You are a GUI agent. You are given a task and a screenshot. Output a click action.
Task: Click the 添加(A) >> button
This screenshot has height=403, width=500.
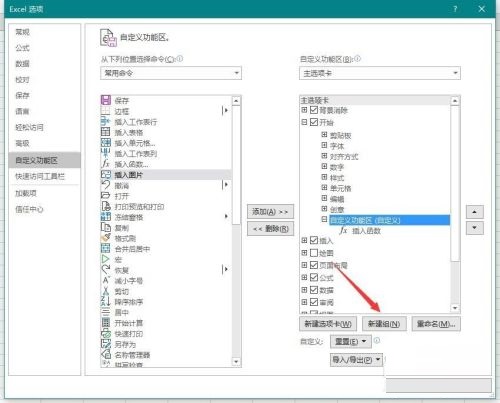tap(270, 212)
